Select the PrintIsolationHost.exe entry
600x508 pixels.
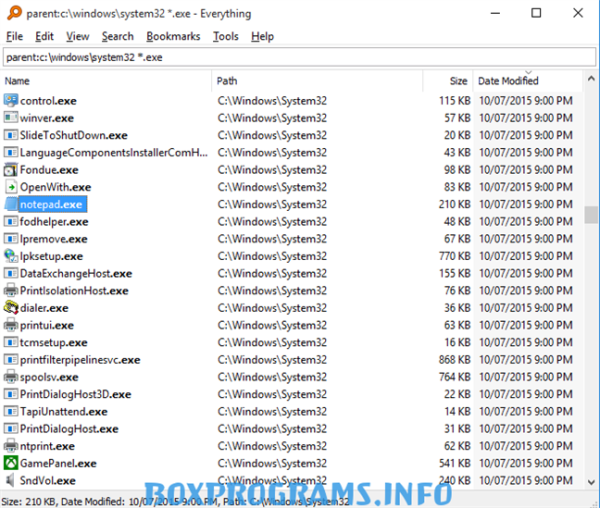pyautogui.click(x=74, y=291)
